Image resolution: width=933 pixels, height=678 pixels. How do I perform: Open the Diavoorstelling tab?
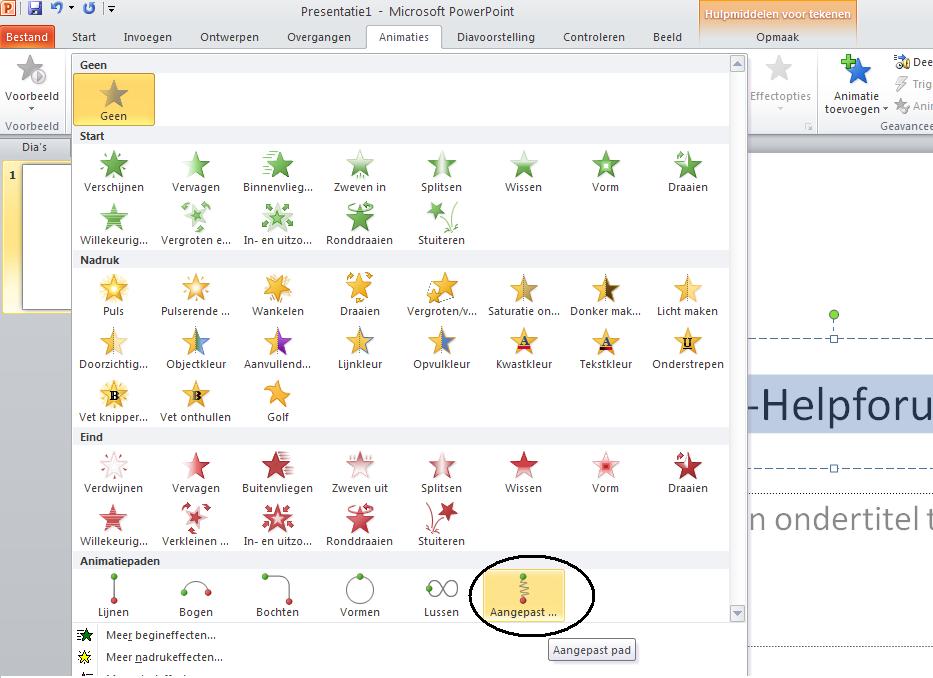(496, 37)
